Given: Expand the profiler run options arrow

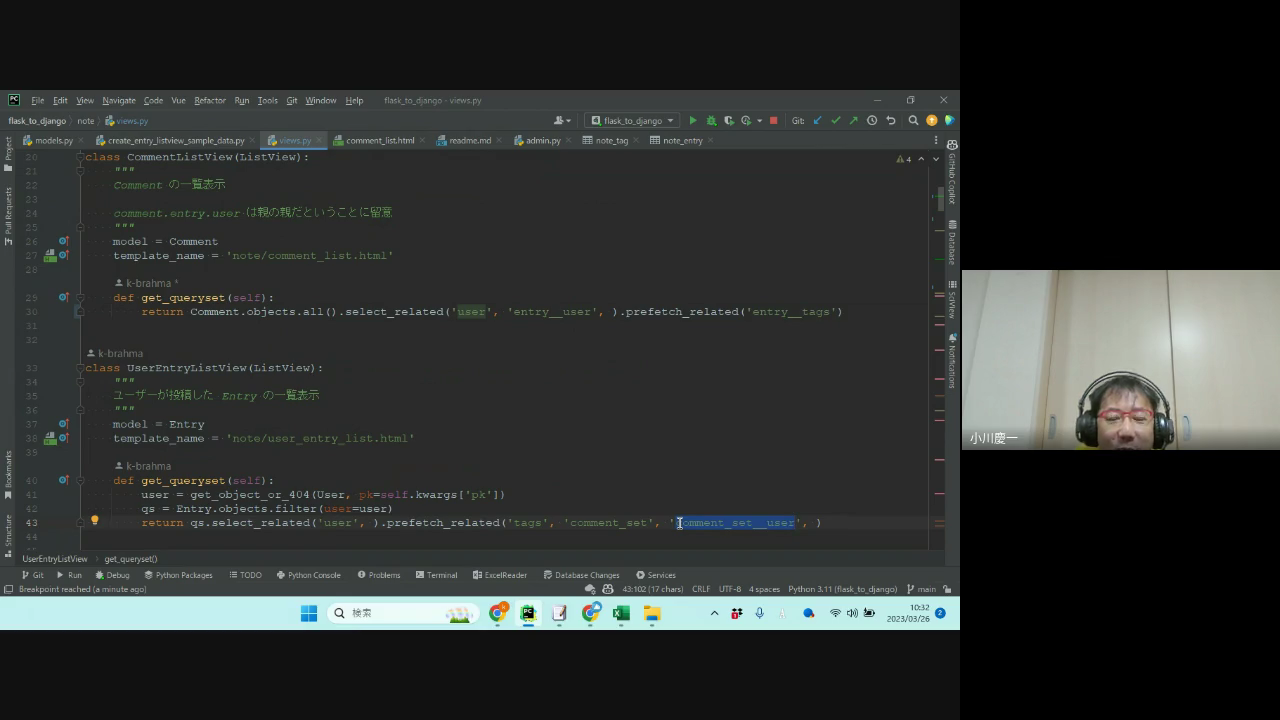Looking at the screenshot, I should 759,121.
